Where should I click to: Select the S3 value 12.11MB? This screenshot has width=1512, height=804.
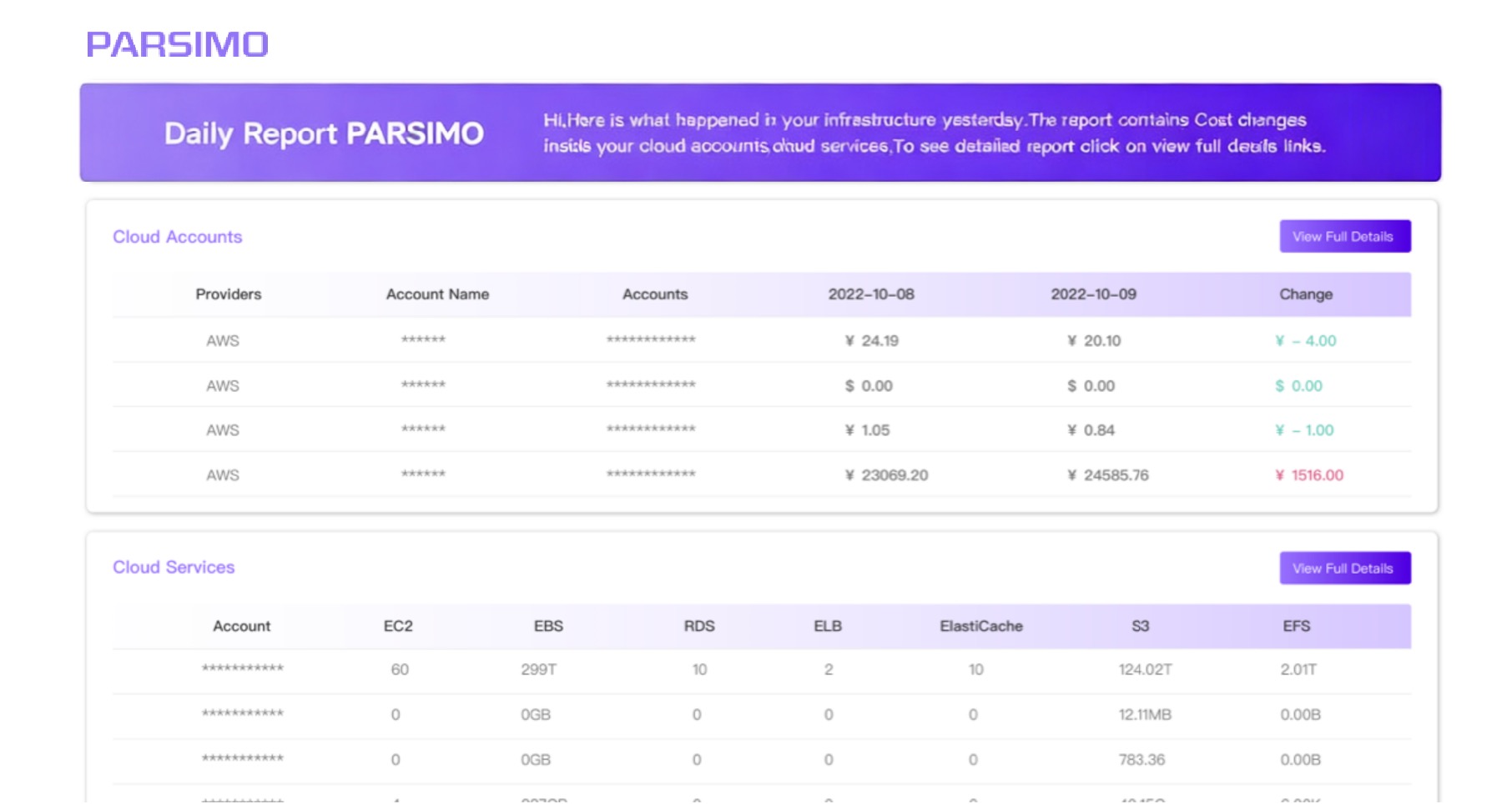coord(1145,715)
